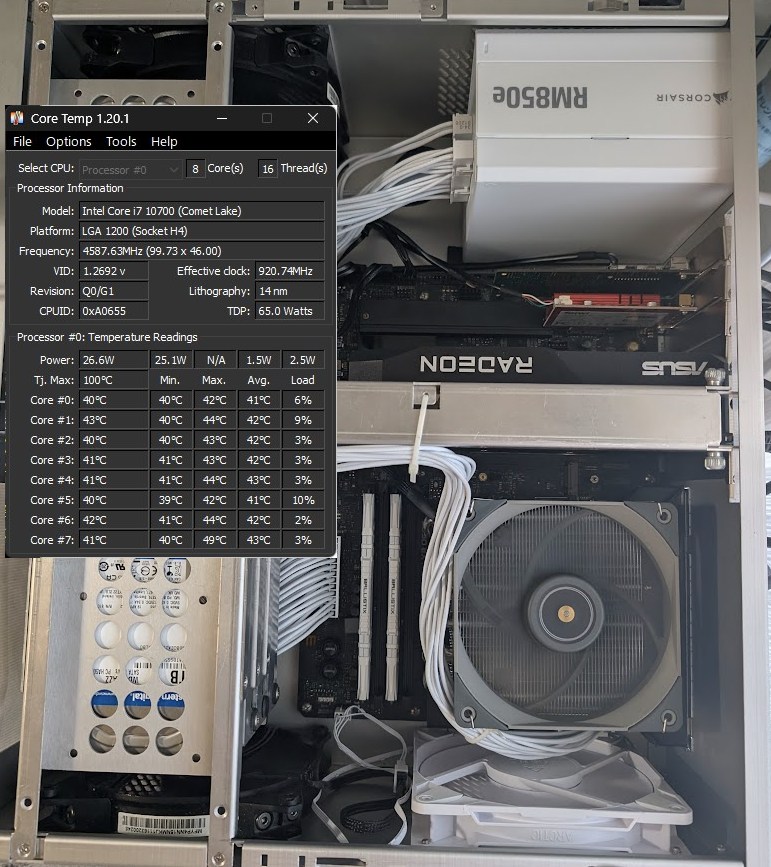This screenshot has width=771, height=867.
Task: Click the Avg. column header
Action: click(x=258, y=380)
